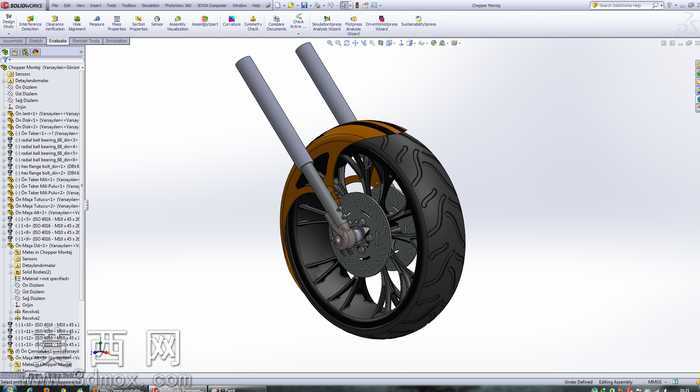
Task: Select first Orijin in tree
Action: click(21, 107)
